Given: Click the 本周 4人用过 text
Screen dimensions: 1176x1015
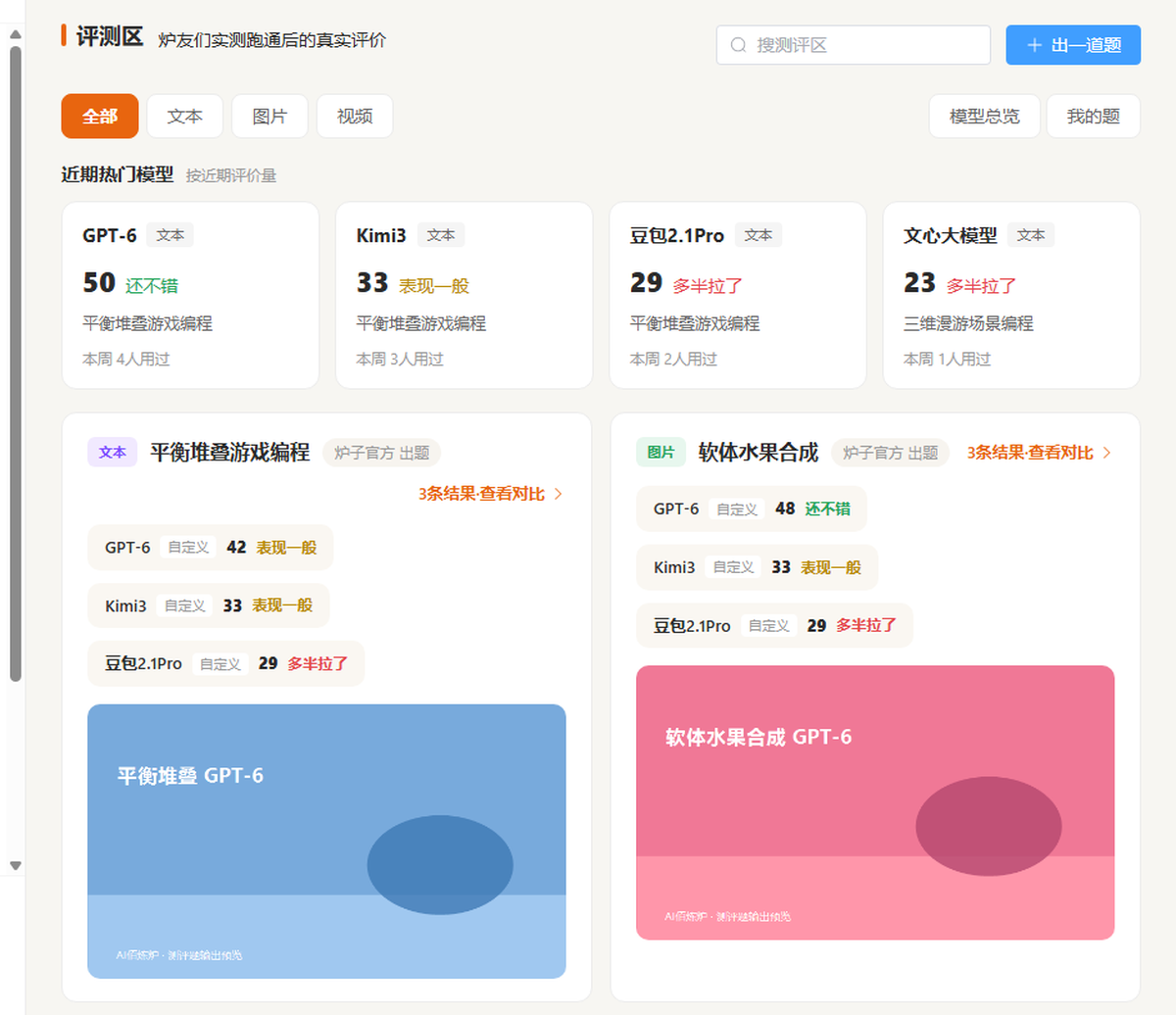Looking at the screenshot, I should (x=126, y=360).
